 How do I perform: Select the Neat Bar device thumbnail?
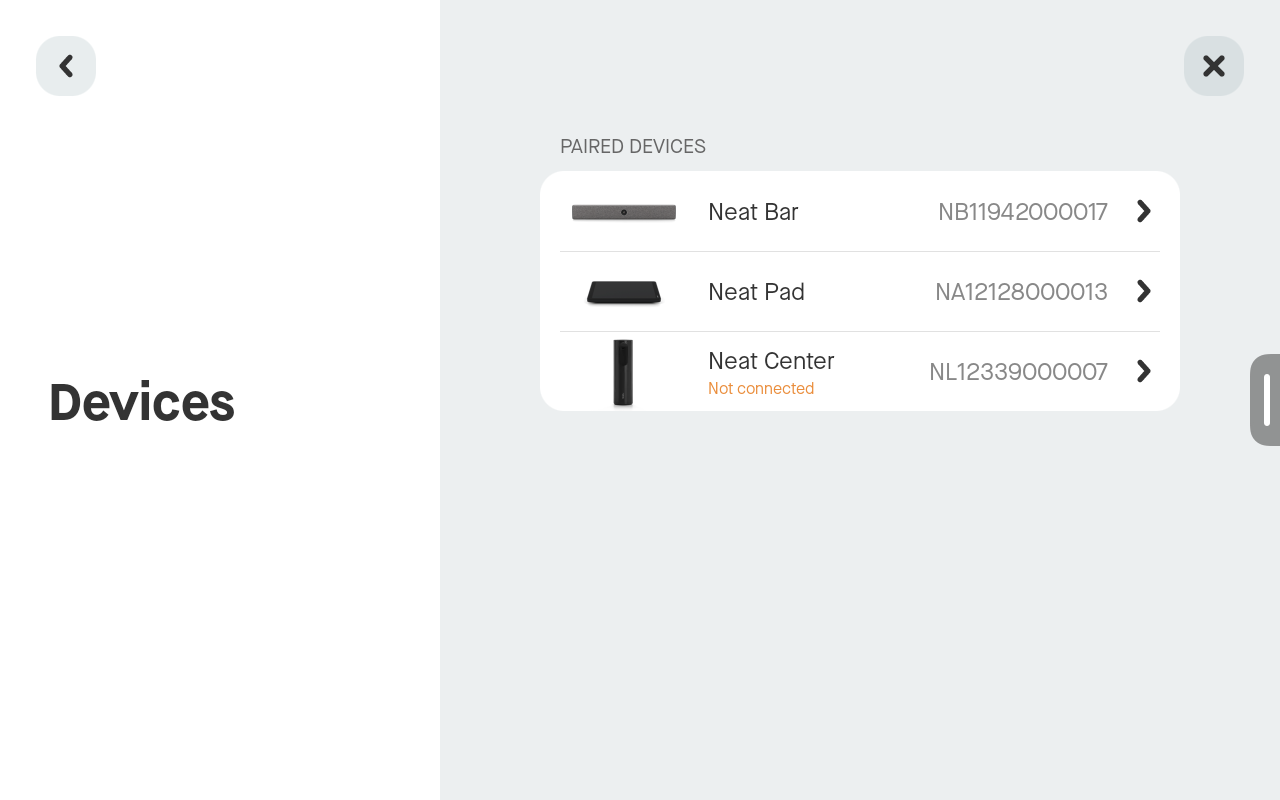coord(623,211)
